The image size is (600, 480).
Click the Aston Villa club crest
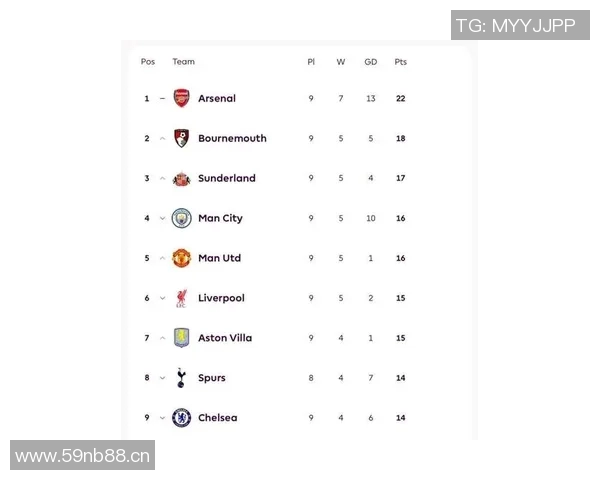[181, 338]
